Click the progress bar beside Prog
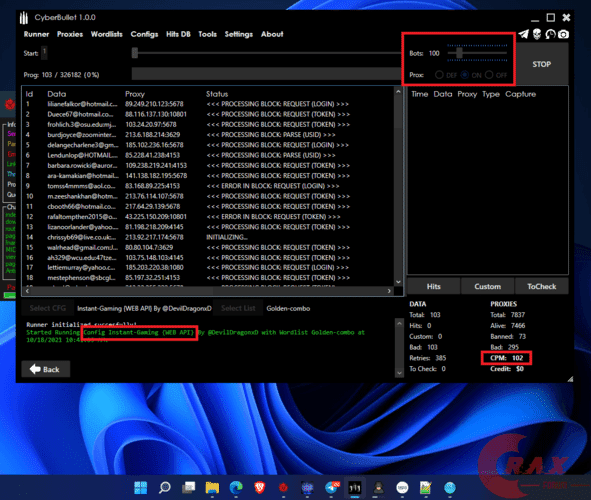Screen dimensions: 591x500 266,74
